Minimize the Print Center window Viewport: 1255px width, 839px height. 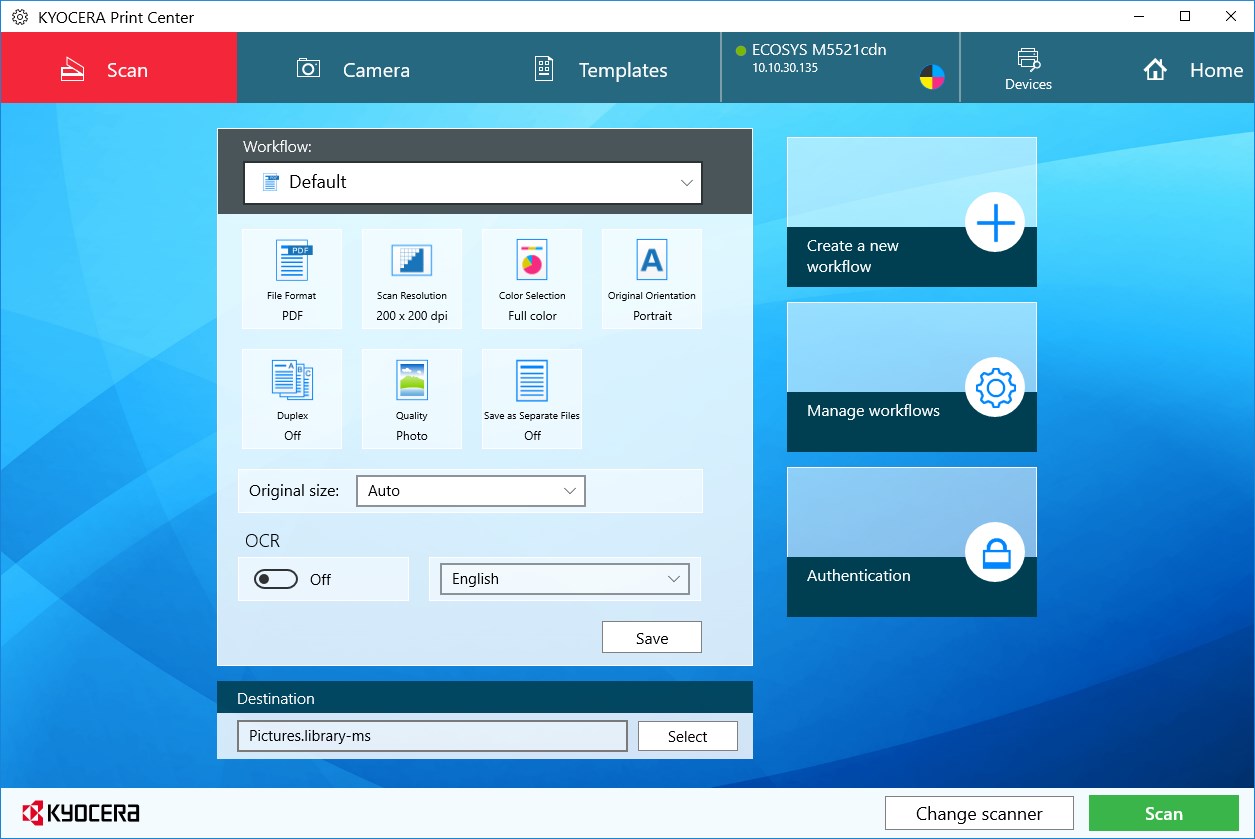click(1139, 16)
